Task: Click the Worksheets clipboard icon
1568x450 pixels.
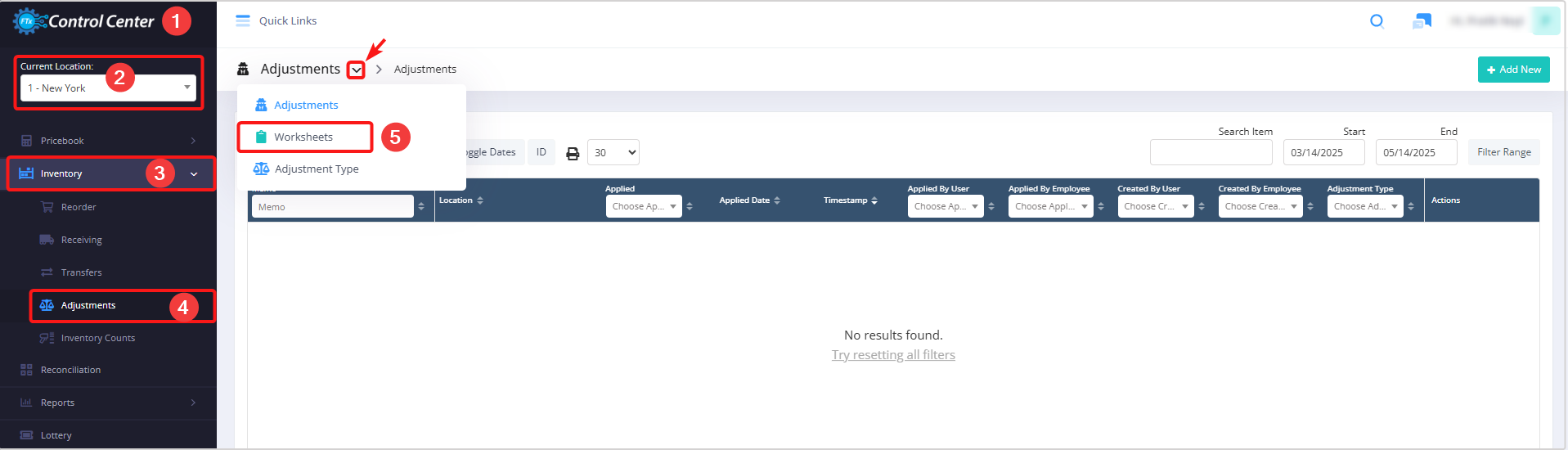Action: click(x=261, y=137)
